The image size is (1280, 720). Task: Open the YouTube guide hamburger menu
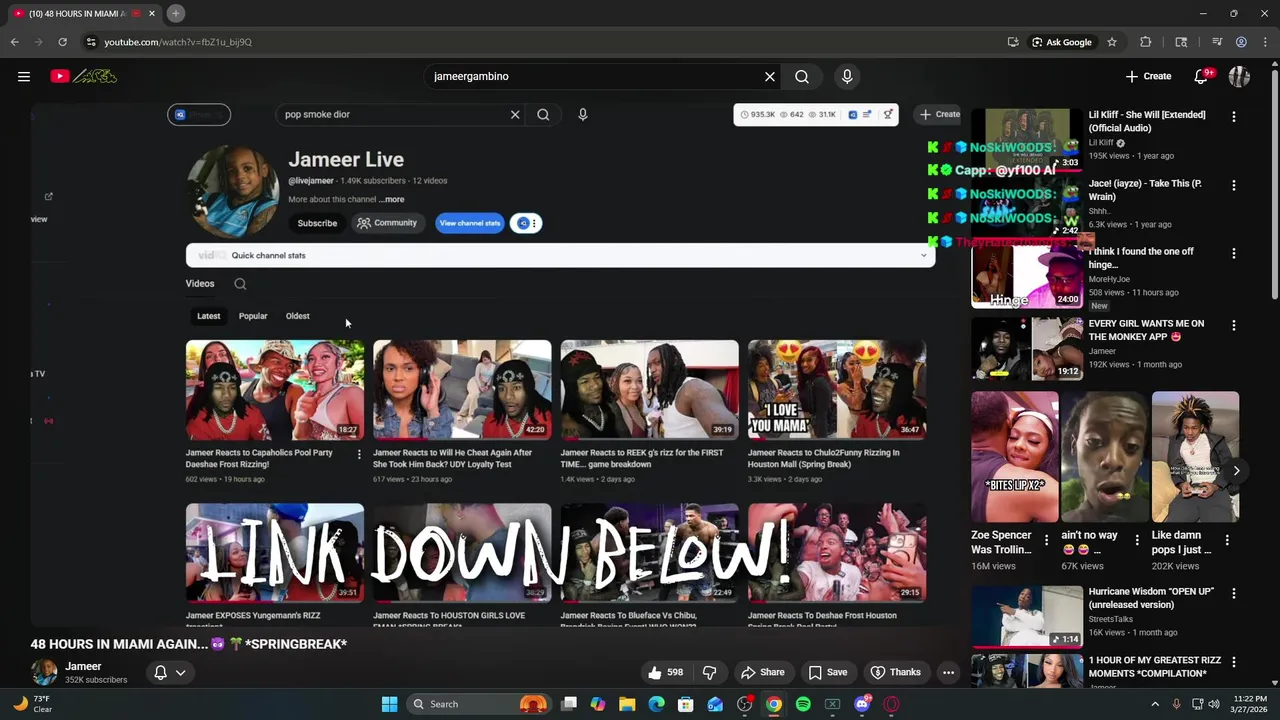pyautogui.click(x=24, y=76)
